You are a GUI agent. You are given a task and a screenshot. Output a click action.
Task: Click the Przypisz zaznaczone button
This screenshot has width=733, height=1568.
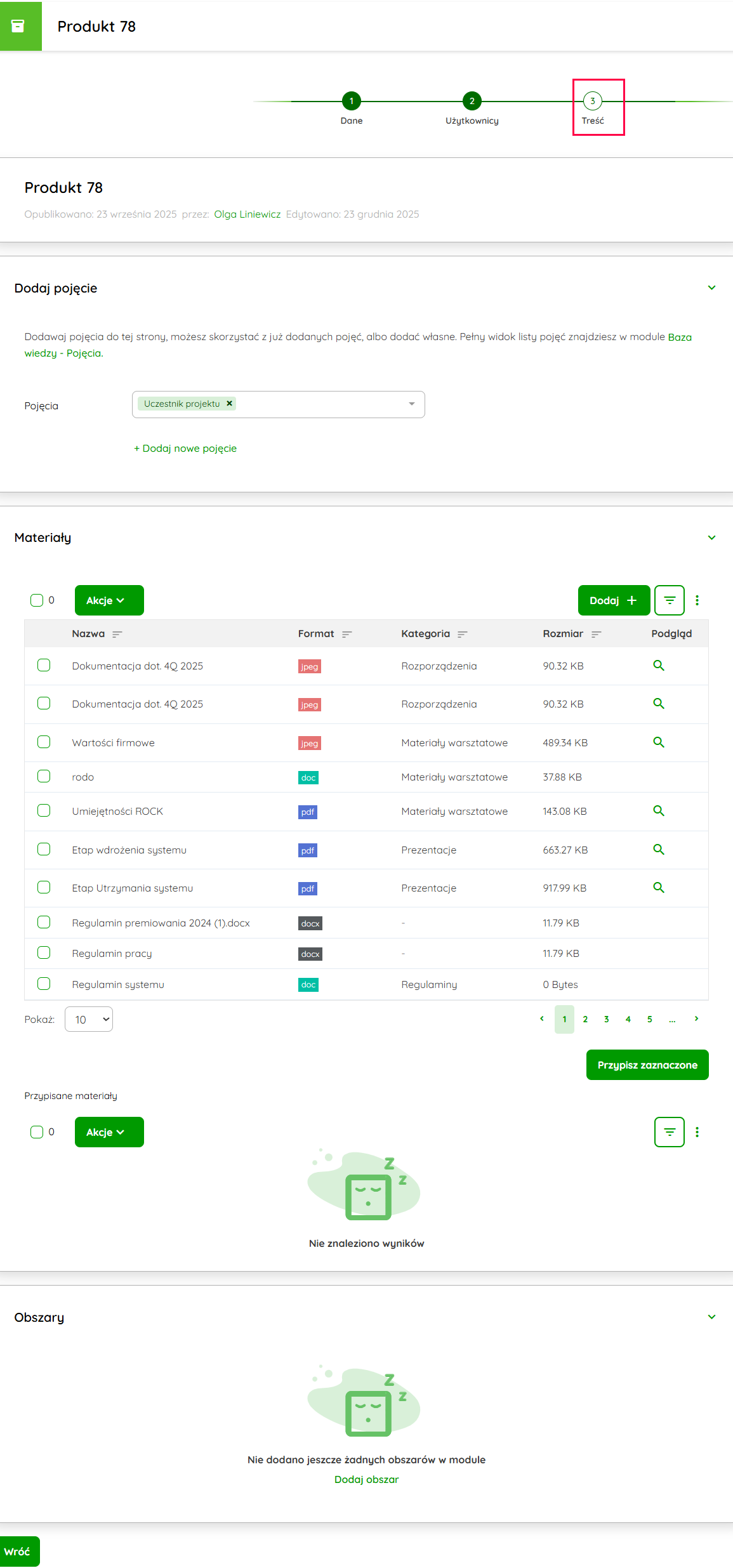(647, 1065)
